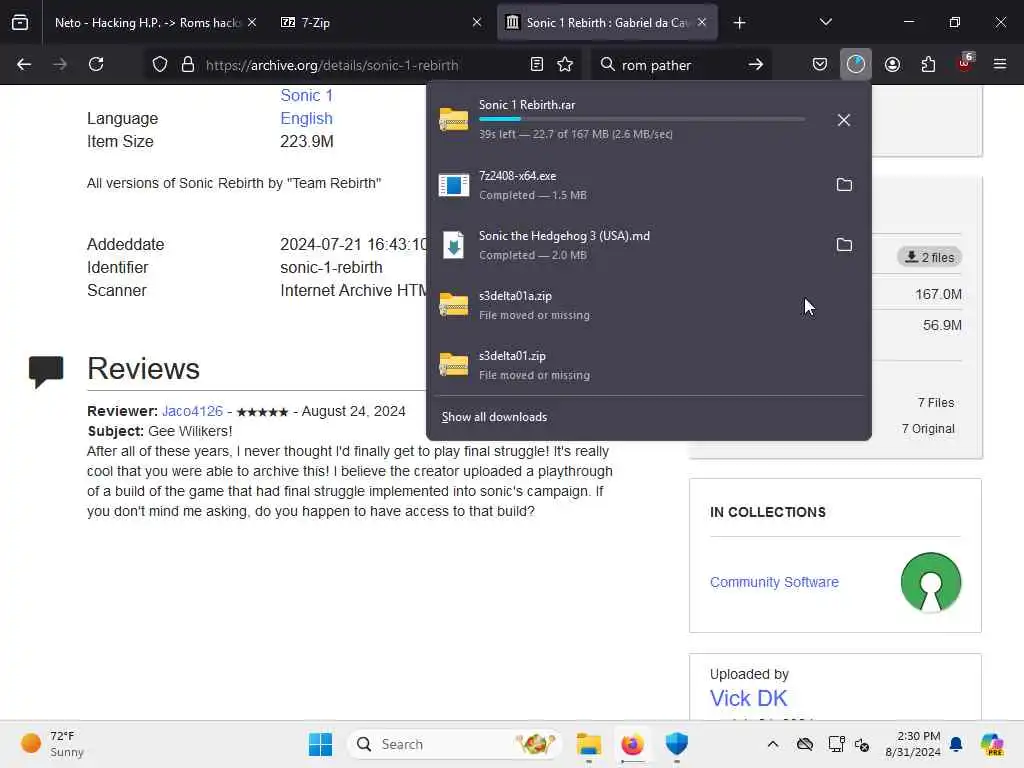Open the 7 Original listing
The image size is (1024, 768).
(928, 429)
